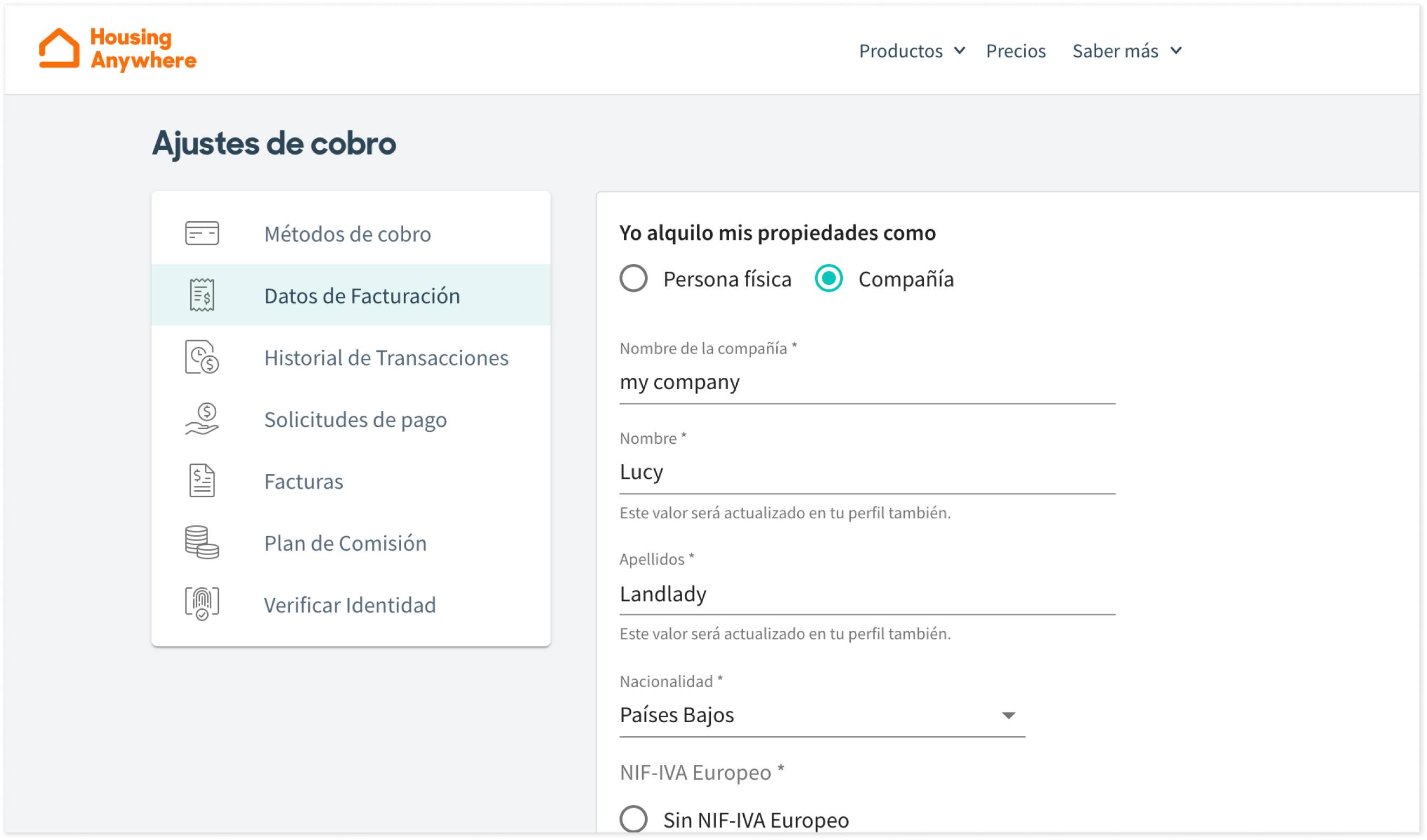Go to Plan de Comisión settings
Screen dimensions: 1427x840
[345, 543]
